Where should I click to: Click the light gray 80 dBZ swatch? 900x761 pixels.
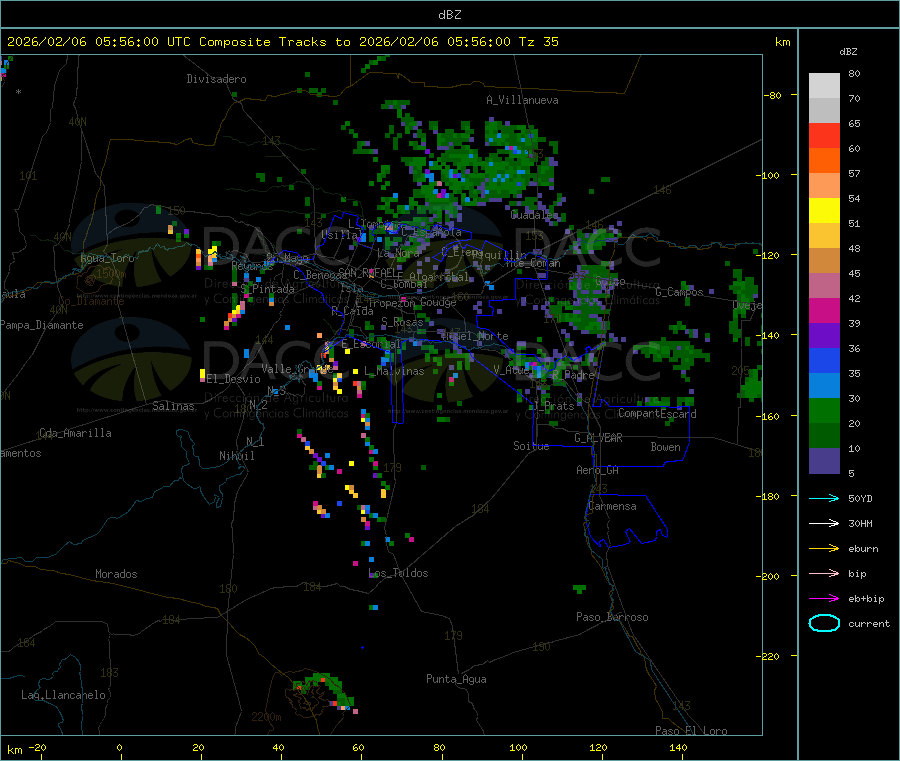click(x=824, y=86)
